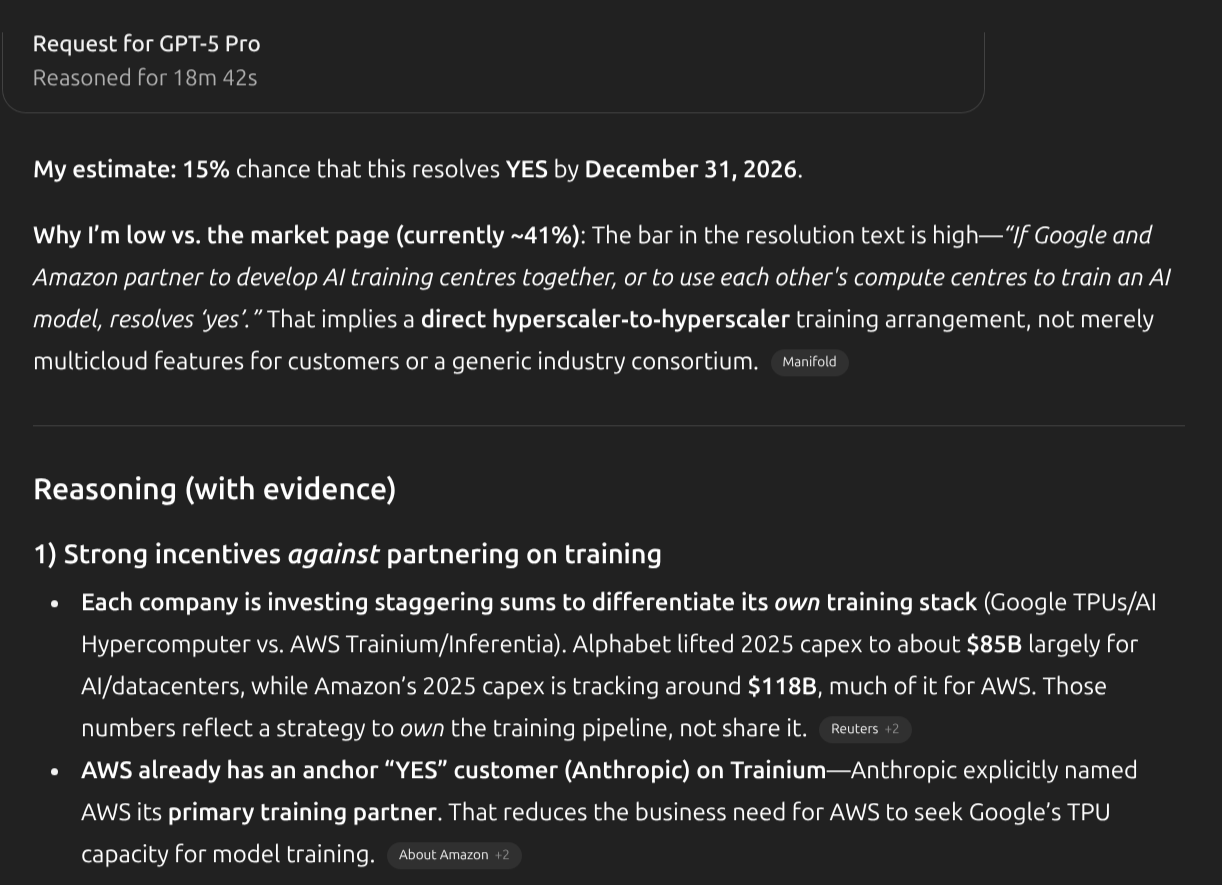1222x885 pixels.
Task: Expand the "+2" sources beside Reuters
Action: pos(892,729)
